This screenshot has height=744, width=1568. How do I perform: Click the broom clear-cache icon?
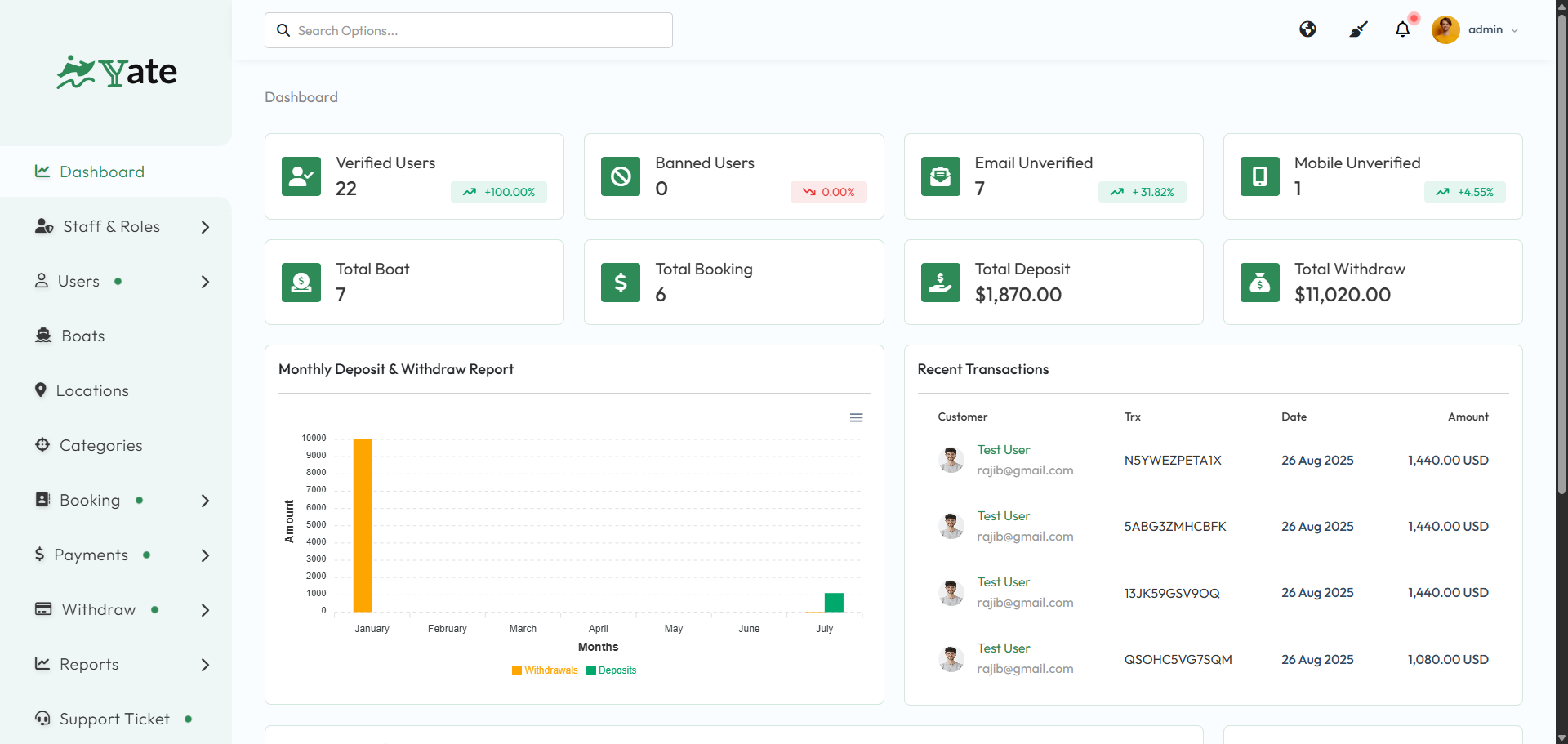coord(1358,29)
